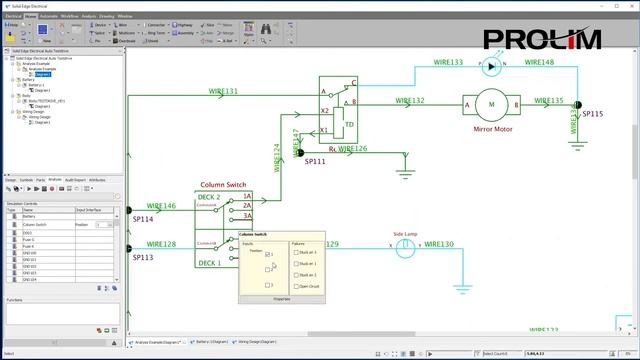Select the Assembly tool in ribbon
Image resolution: width=640 pixels, height=360 pixels.
pos(183,33)
